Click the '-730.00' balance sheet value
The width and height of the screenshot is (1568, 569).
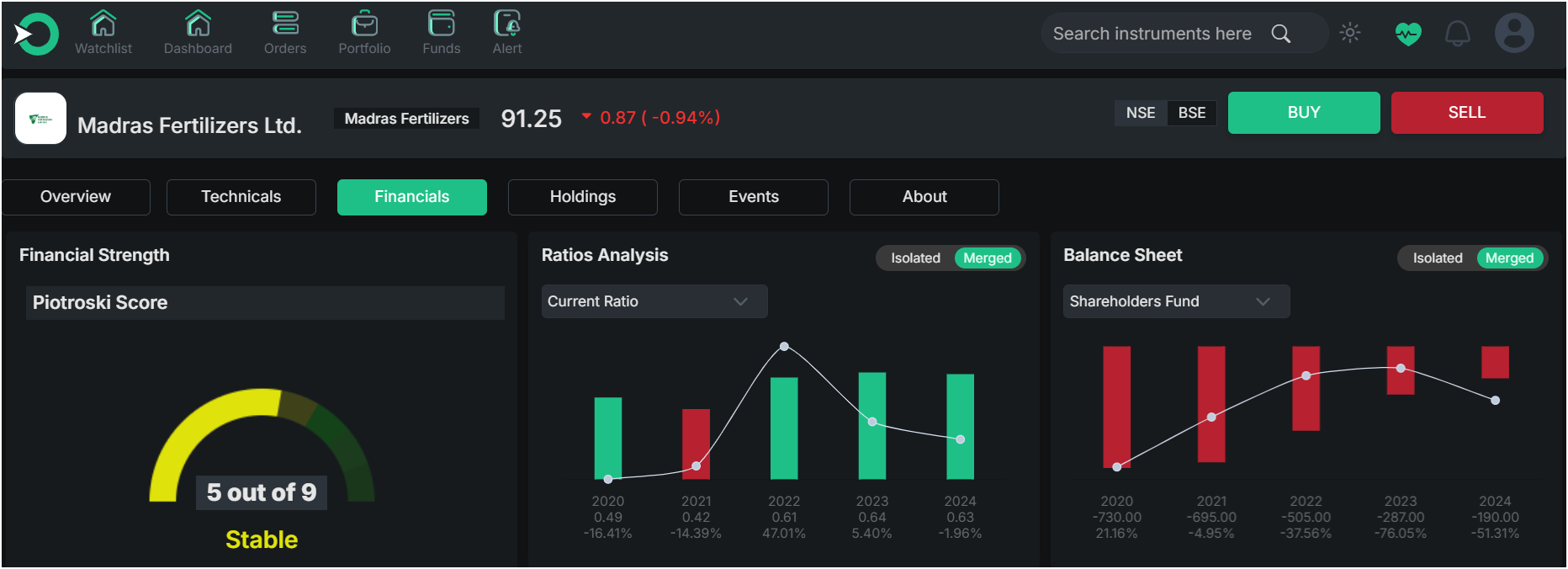1117,518
